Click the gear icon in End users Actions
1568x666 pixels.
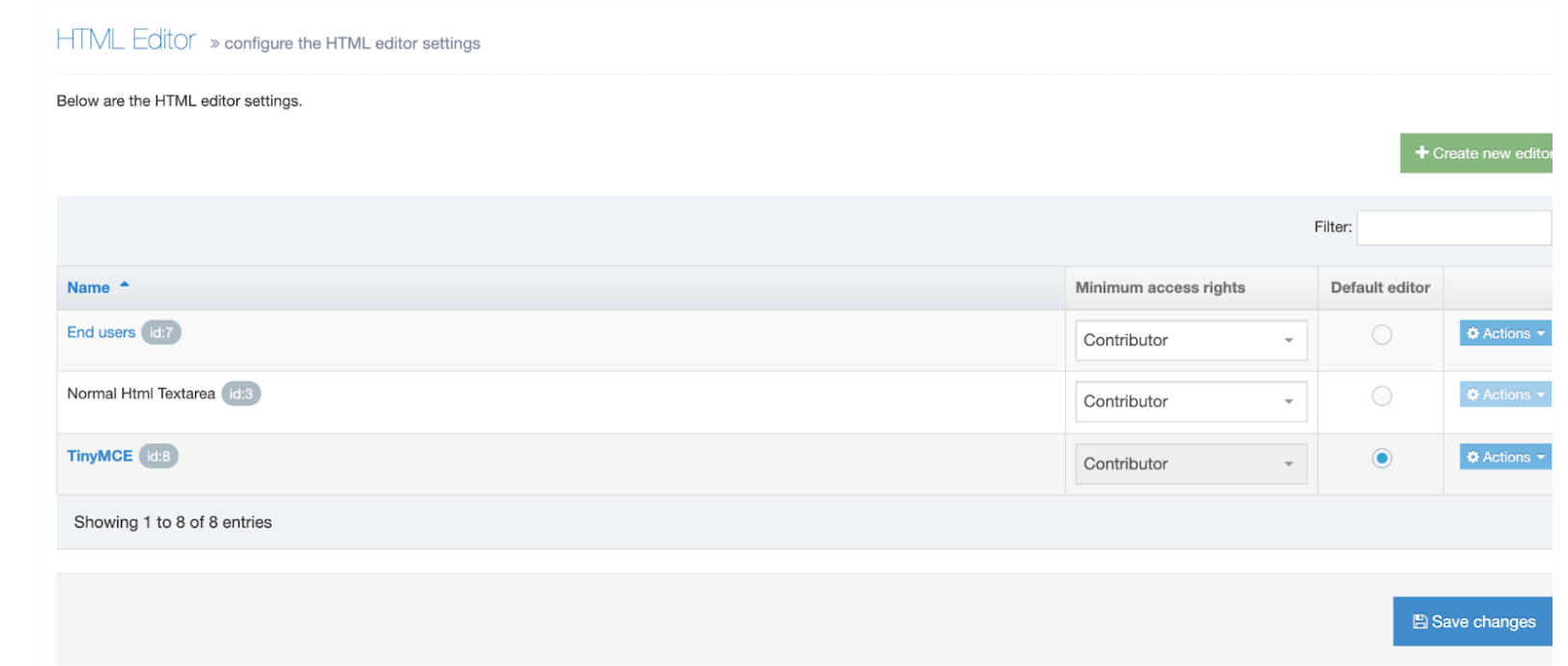[1472, 333]
